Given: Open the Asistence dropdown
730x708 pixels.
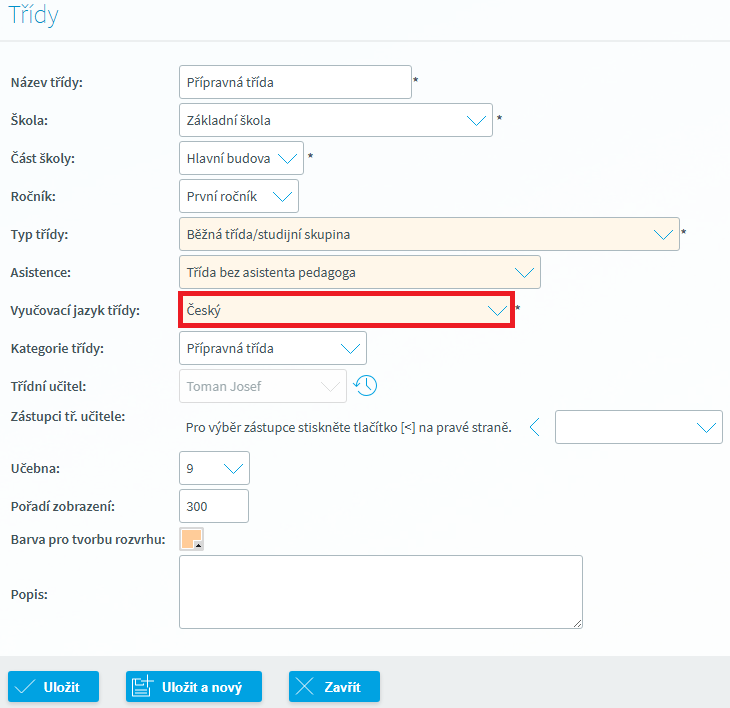Looking at the screenshot, I should tap(359, 272).
